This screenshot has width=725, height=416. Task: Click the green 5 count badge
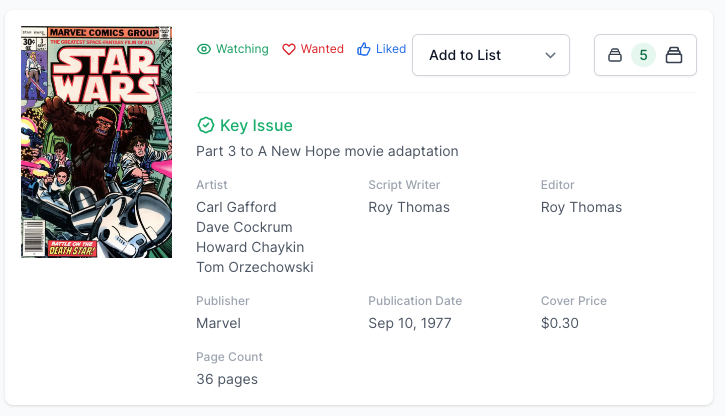point(644,56)
